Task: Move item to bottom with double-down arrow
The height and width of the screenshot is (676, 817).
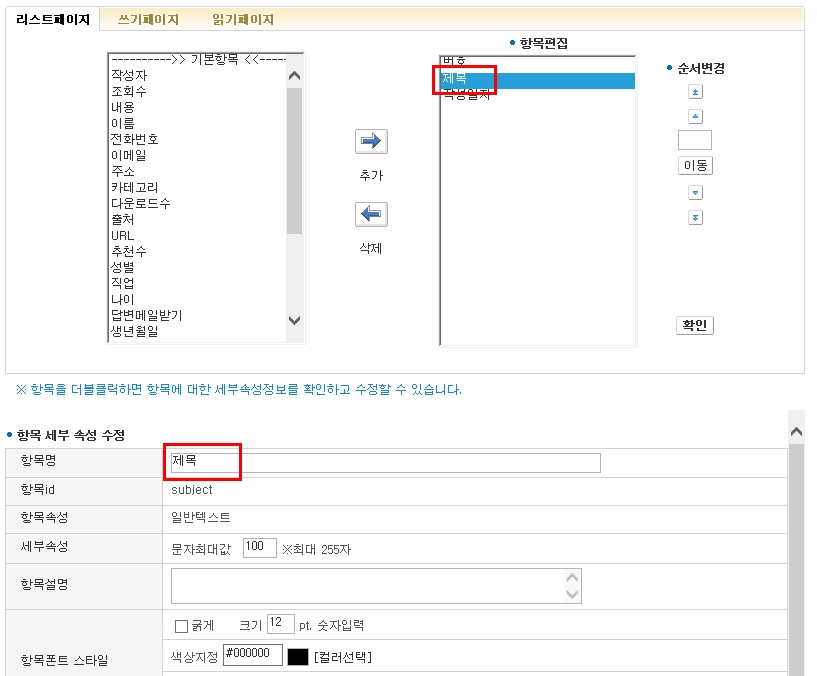Action: tap(695, 217)
